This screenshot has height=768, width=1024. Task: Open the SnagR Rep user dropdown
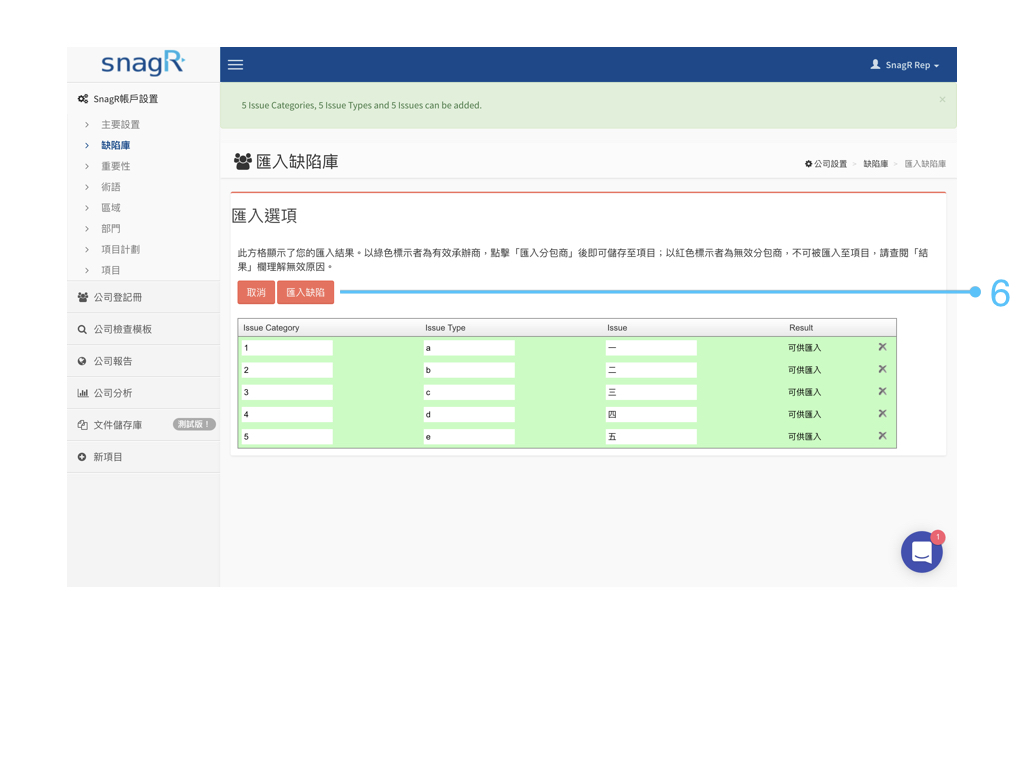click(904, 65)
